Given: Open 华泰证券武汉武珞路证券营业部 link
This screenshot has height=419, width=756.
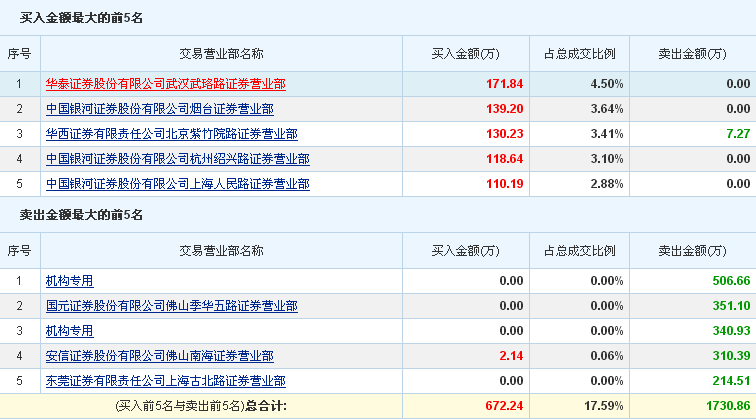Looking at the screenshot, I should pos(165,84).
